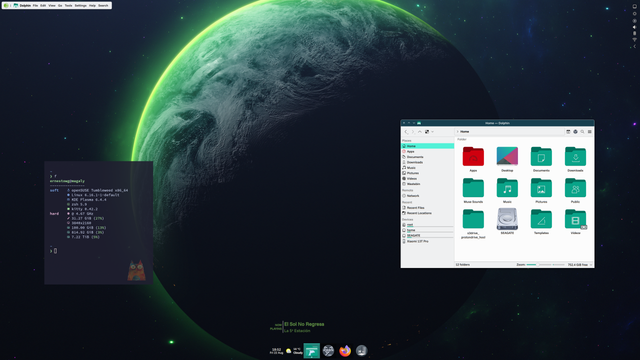This screenshot has width=640, height=360.
Task: Click the free space indicator in status bar
Action: 578,265
